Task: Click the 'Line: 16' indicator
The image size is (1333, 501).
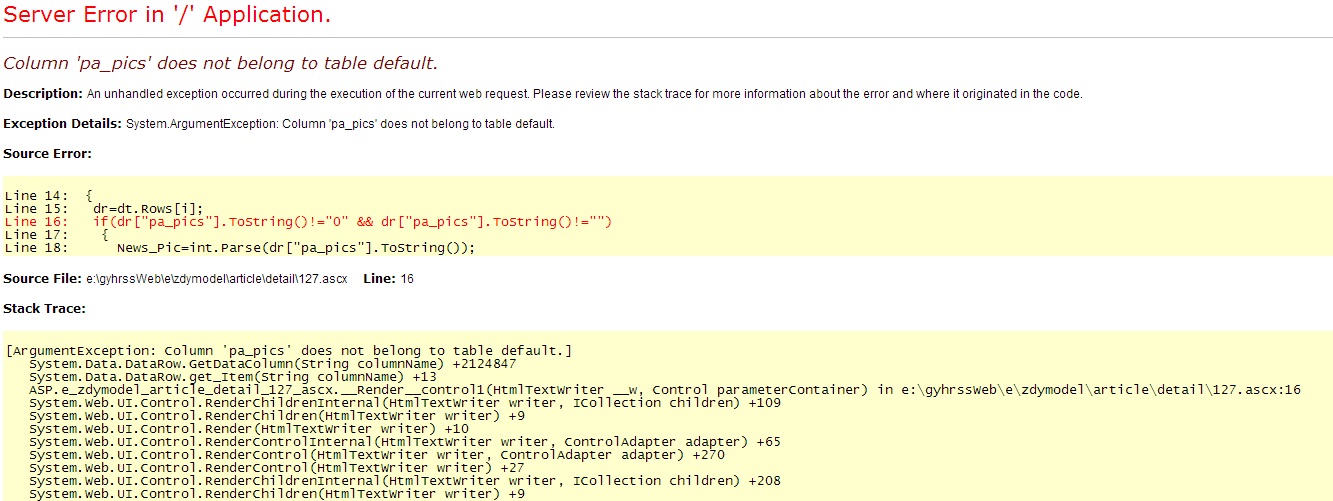Action: 389,279
